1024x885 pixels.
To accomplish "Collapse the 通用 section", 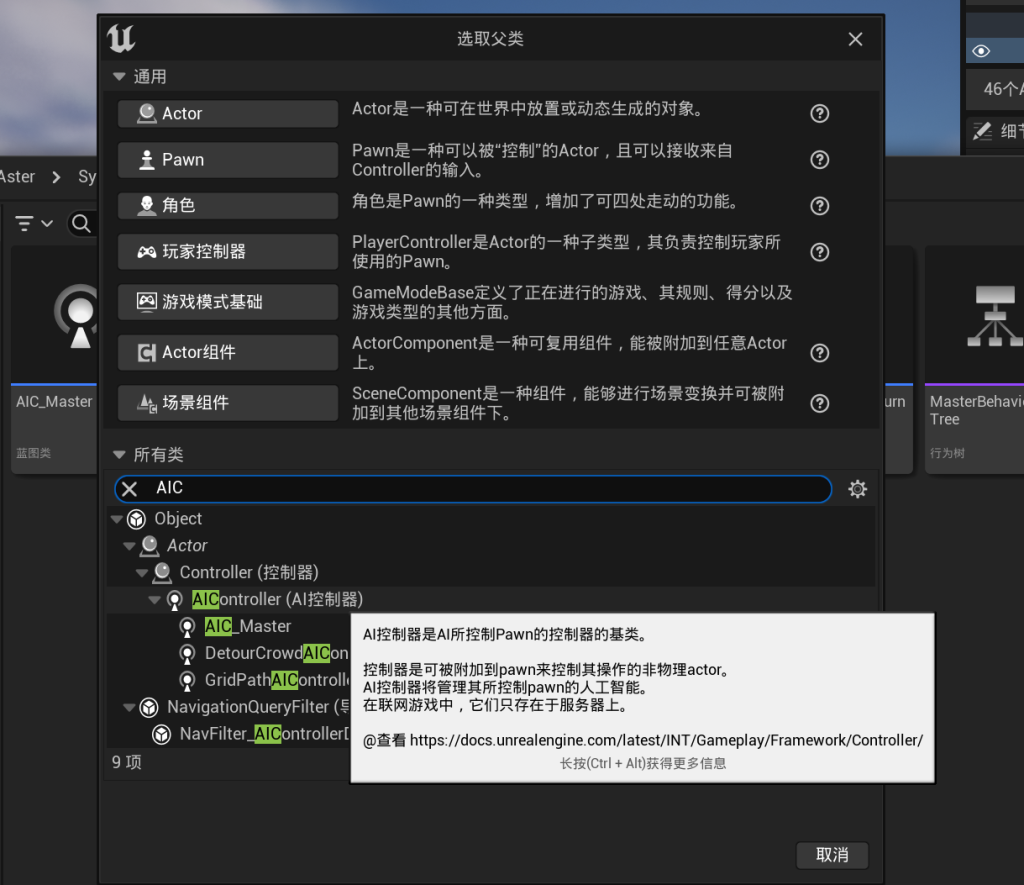I will tap(120, 77).
